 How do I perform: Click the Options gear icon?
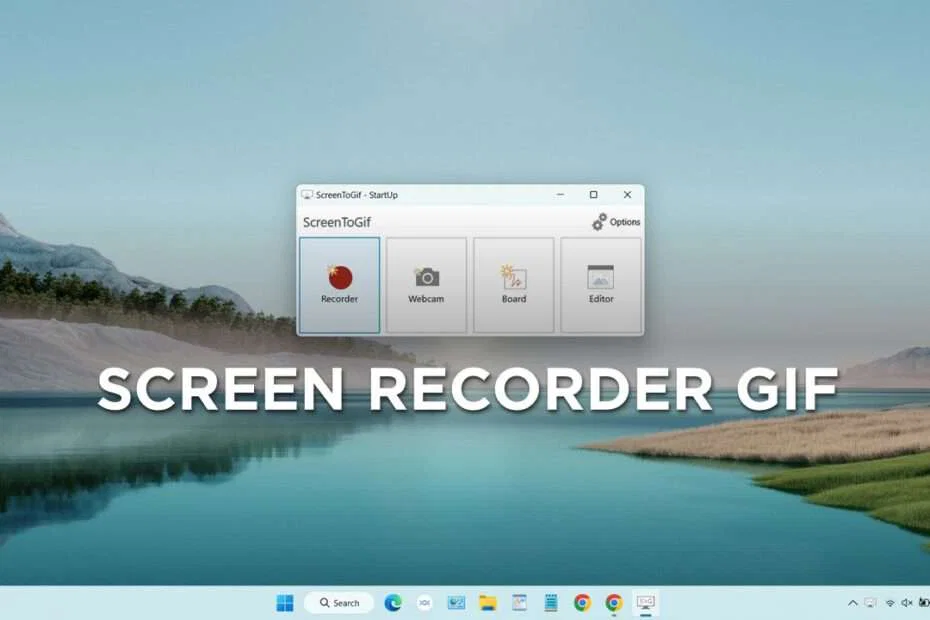click(601, 222)
